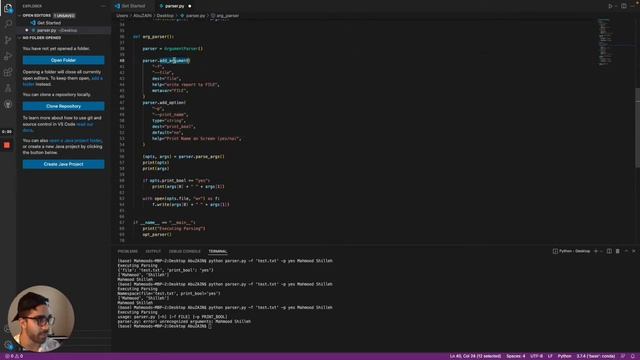640x360 pixels.
Task: Click the presenter webcam bubble
Action: [x=41, y=319]
